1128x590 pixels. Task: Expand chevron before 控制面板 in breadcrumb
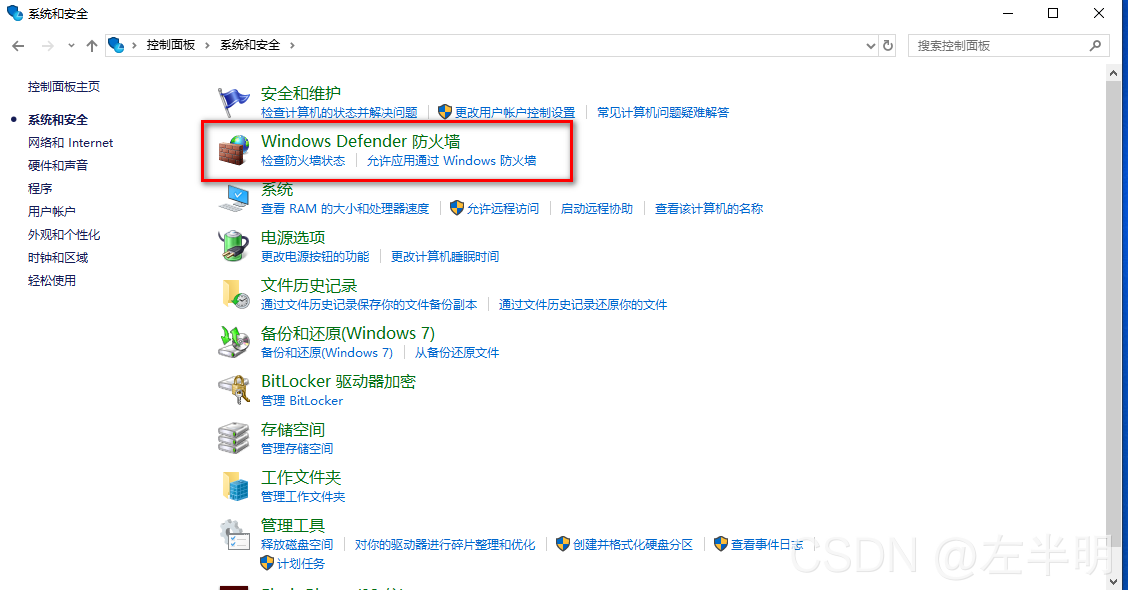[134, 45]
